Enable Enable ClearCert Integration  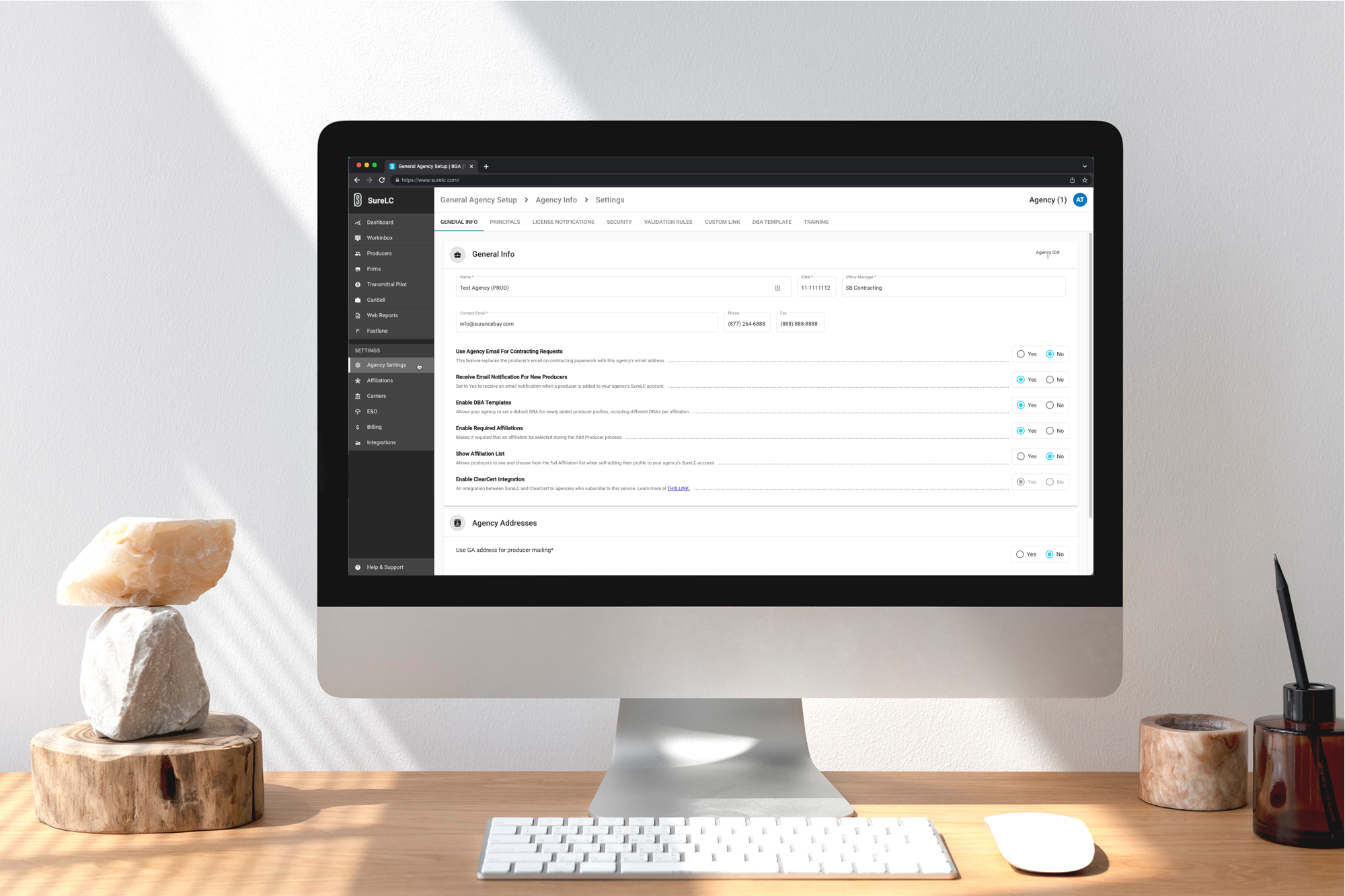[1021, 481]
